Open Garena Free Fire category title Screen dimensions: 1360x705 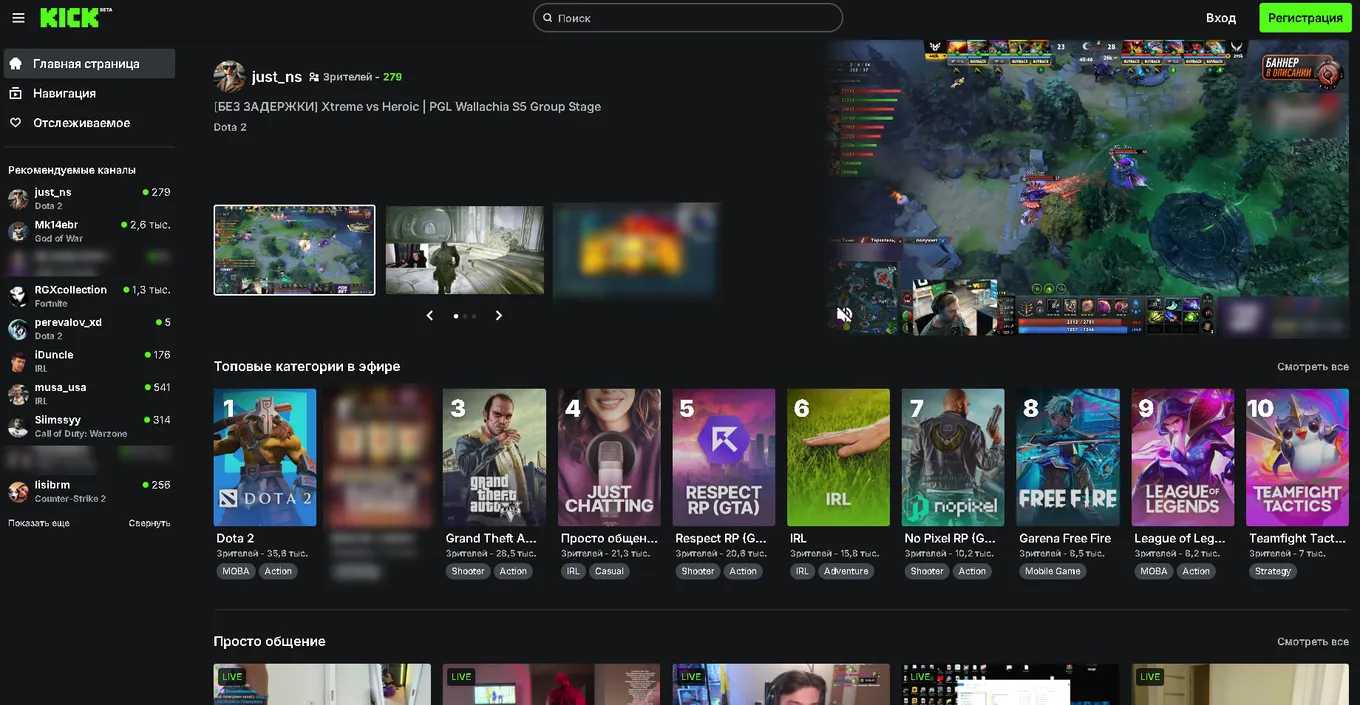(1065, 538)
